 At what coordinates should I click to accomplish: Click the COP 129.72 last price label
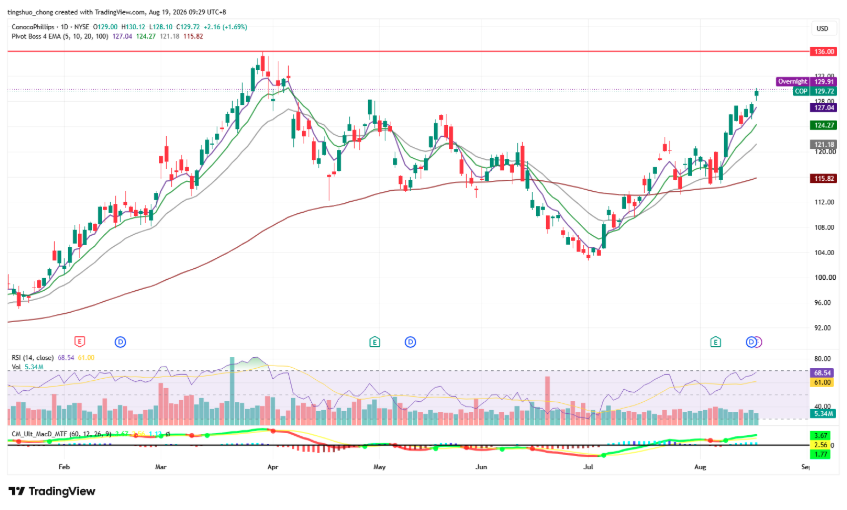[x=815, y=91]
